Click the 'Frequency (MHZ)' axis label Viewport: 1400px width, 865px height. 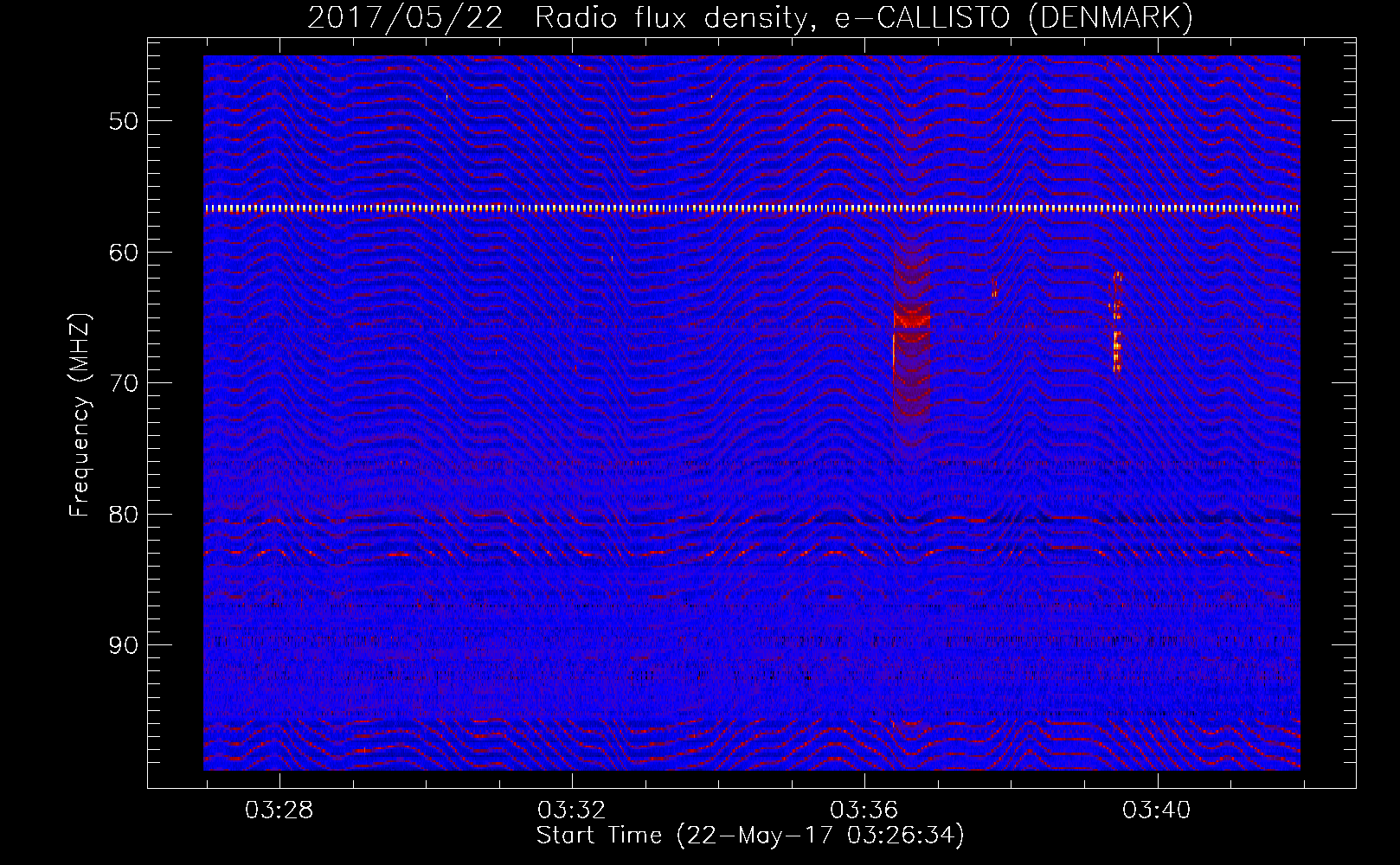click(80, 415)
